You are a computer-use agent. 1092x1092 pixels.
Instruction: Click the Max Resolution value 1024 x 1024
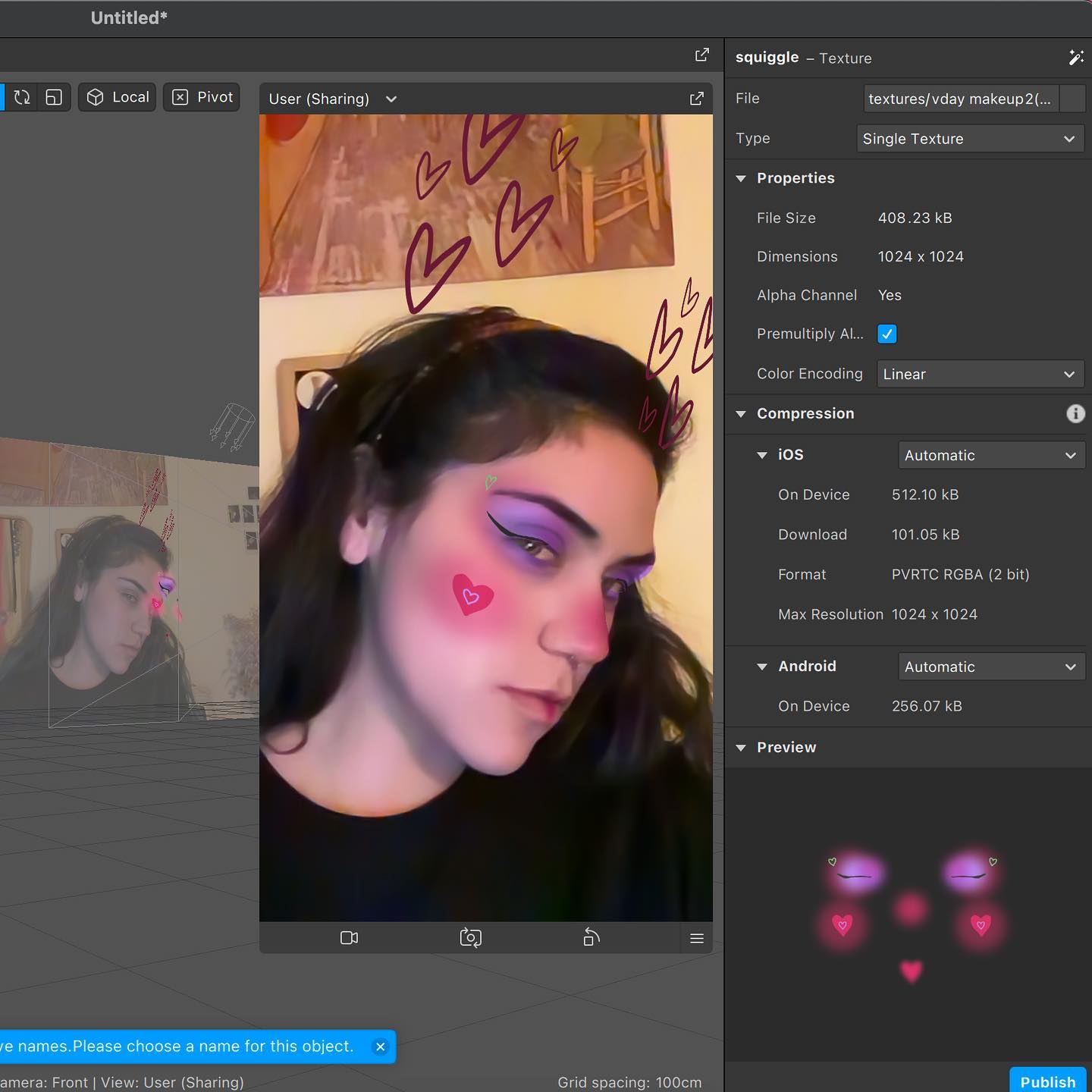click(x=934, y=614)
